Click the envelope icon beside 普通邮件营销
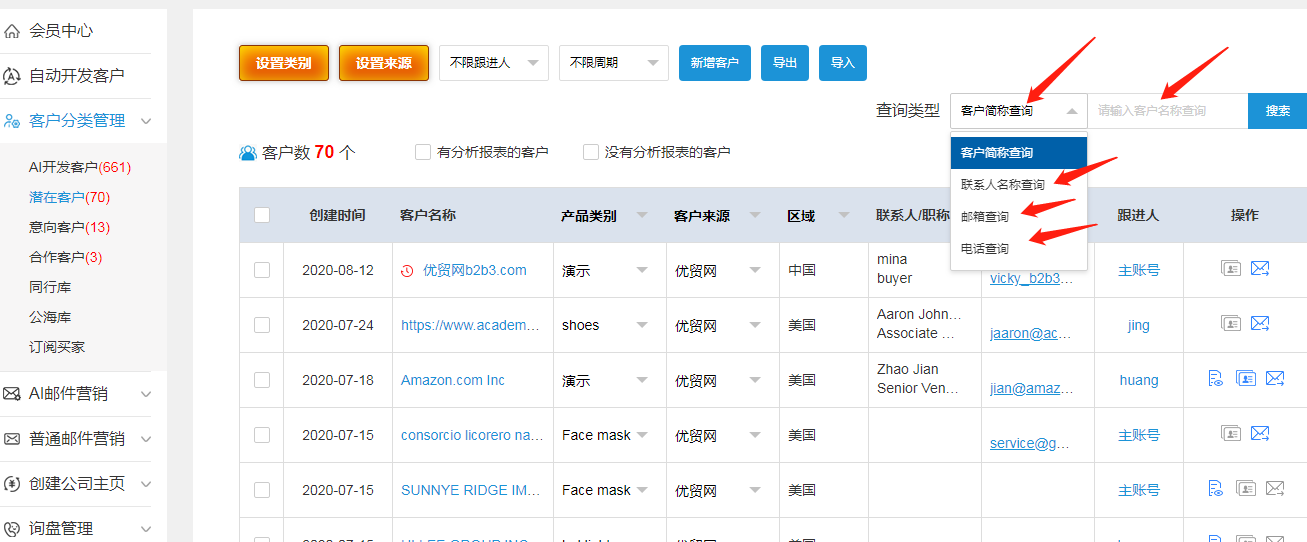This screenshot has width=1307, height=542. (x=12, y=439)
